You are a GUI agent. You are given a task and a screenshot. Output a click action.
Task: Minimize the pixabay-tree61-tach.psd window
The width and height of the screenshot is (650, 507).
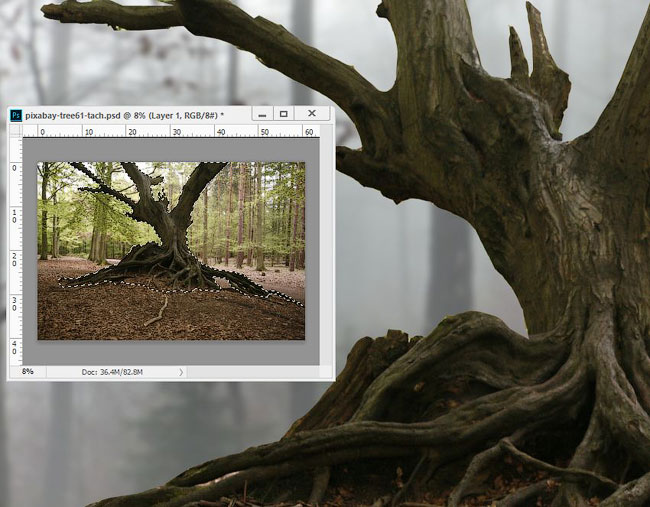click(262, 114)
